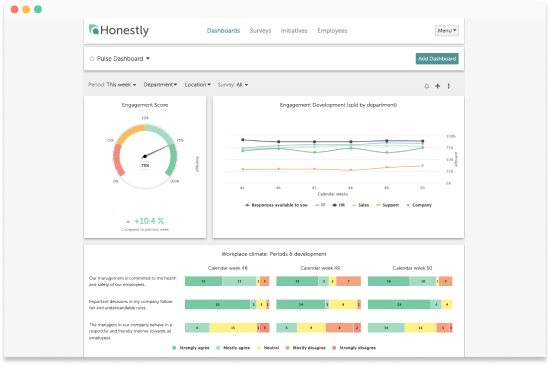550x365 pixels.
Task: Click the +10.4 % change value
Action: pos(149,221)
